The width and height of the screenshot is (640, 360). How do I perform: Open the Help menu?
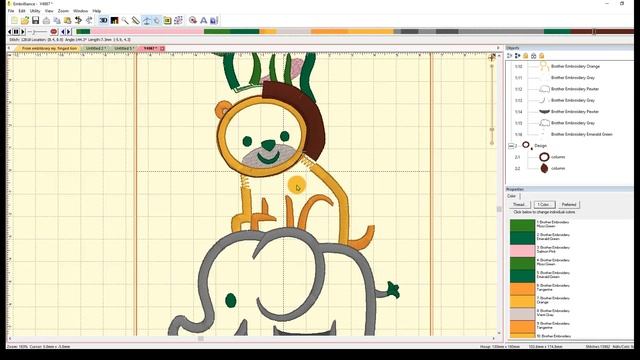(97, 11)
